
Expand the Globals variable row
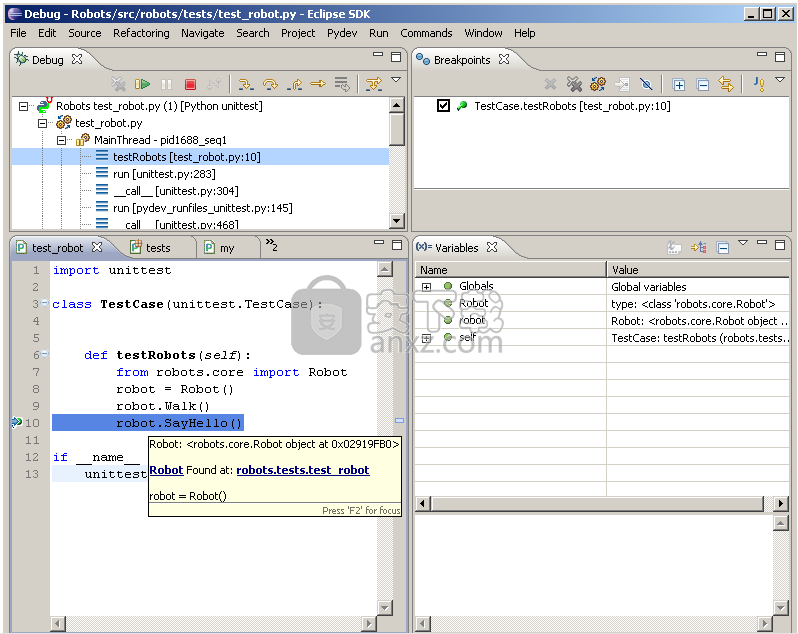(x=426, y=287)
